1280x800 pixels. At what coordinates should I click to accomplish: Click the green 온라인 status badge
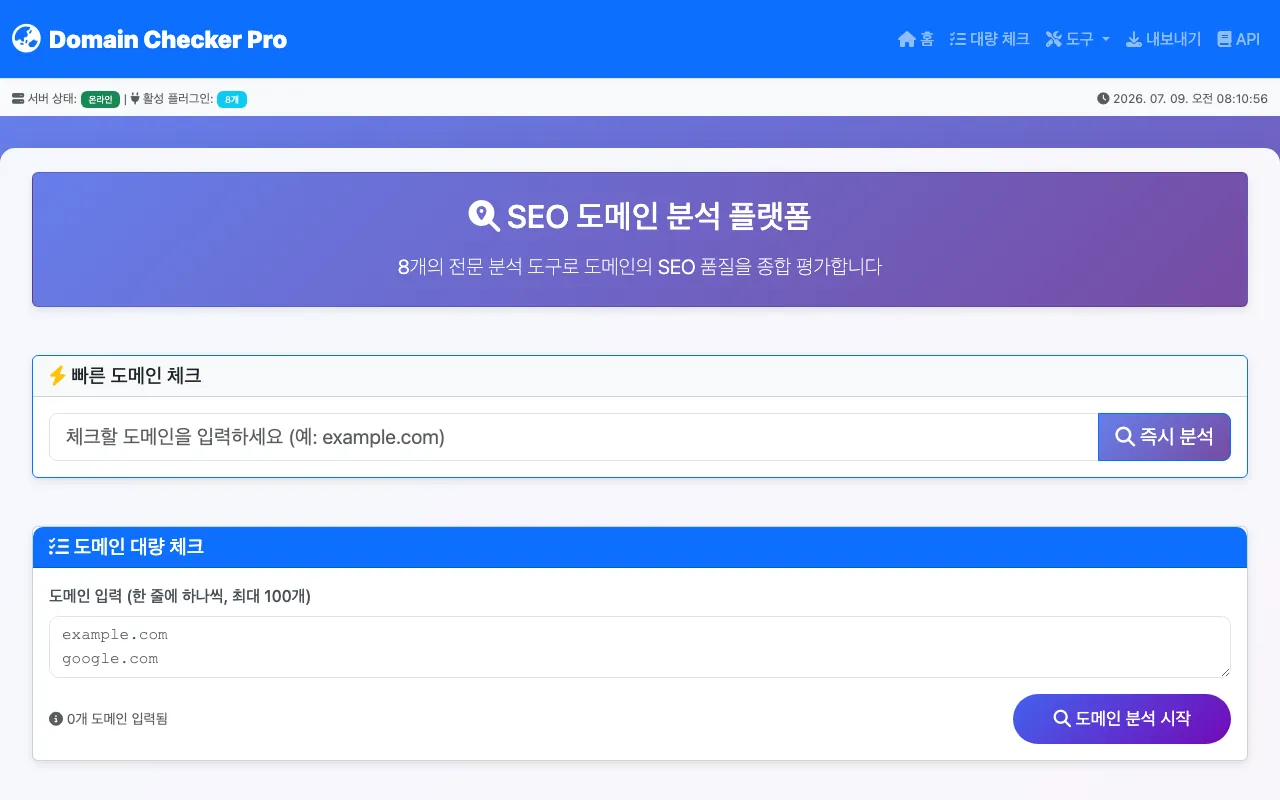pyautogui.click(x=100, y=99)
